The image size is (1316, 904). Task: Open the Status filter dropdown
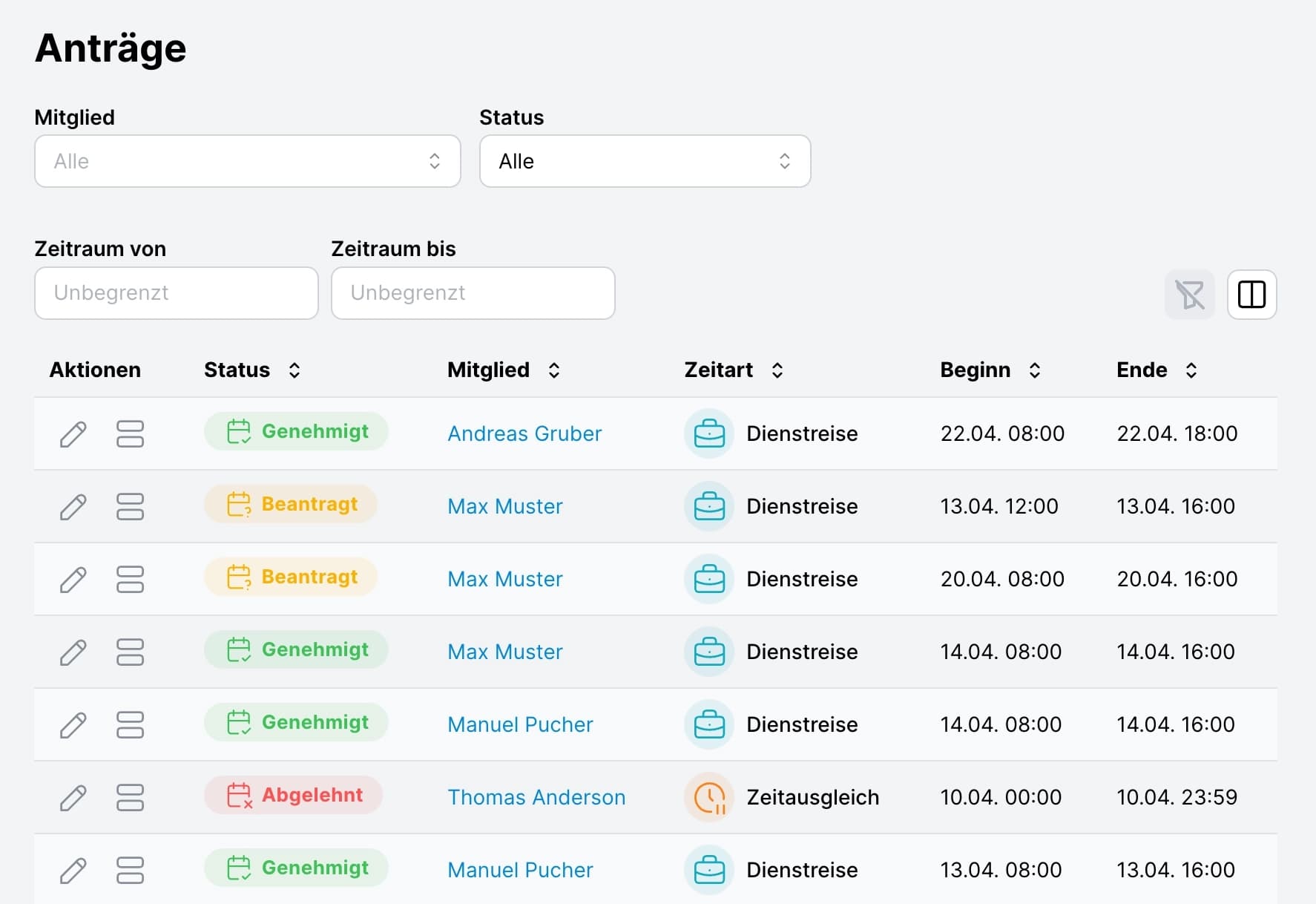[645, 161]
